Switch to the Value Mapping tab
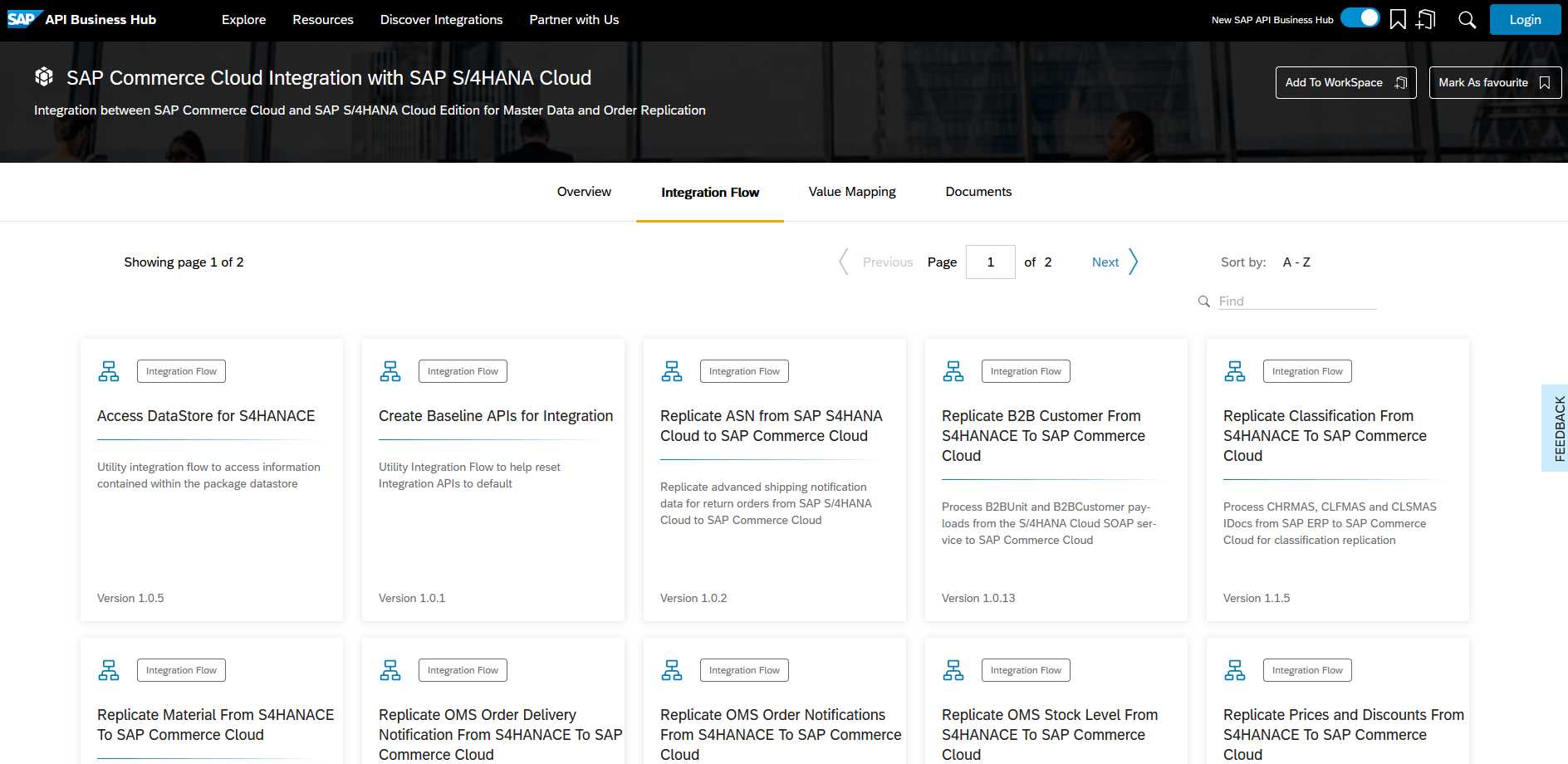Image resolution: width=1568 pixels, height=764 pixels. point(852,192)
